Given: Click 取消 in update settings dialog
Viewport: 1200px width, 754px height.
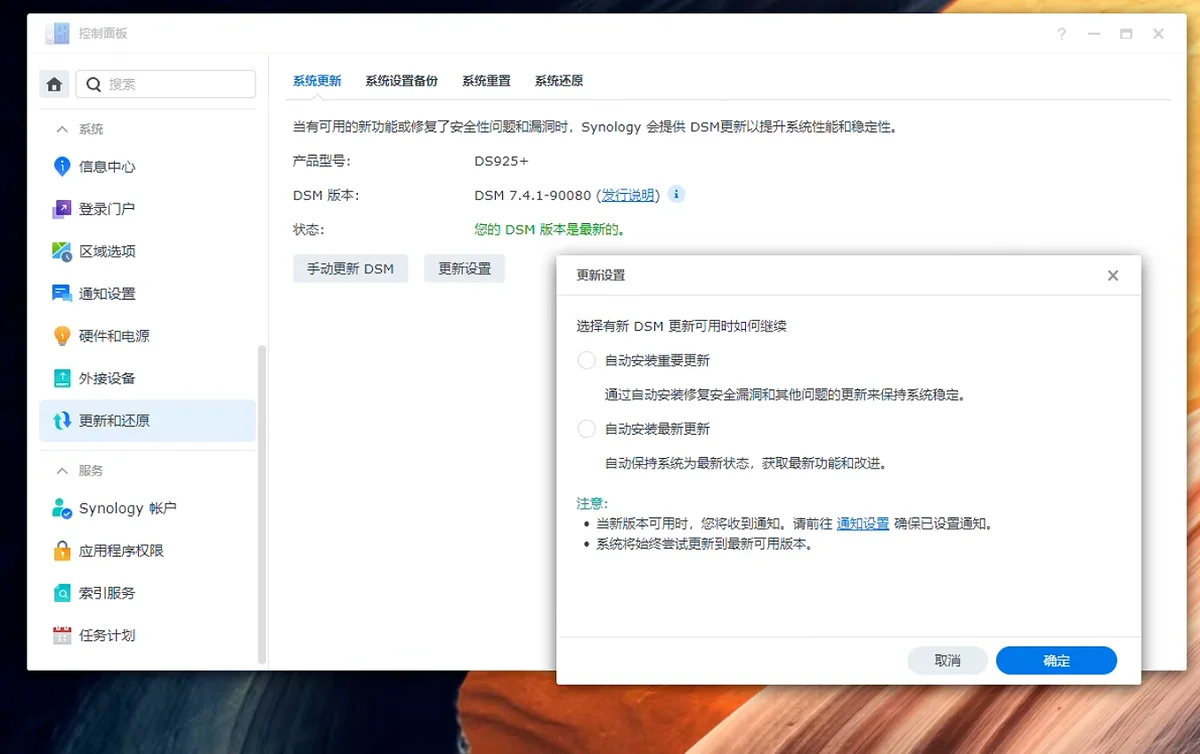Looking at the screenshot, I should tap(947, 660).
